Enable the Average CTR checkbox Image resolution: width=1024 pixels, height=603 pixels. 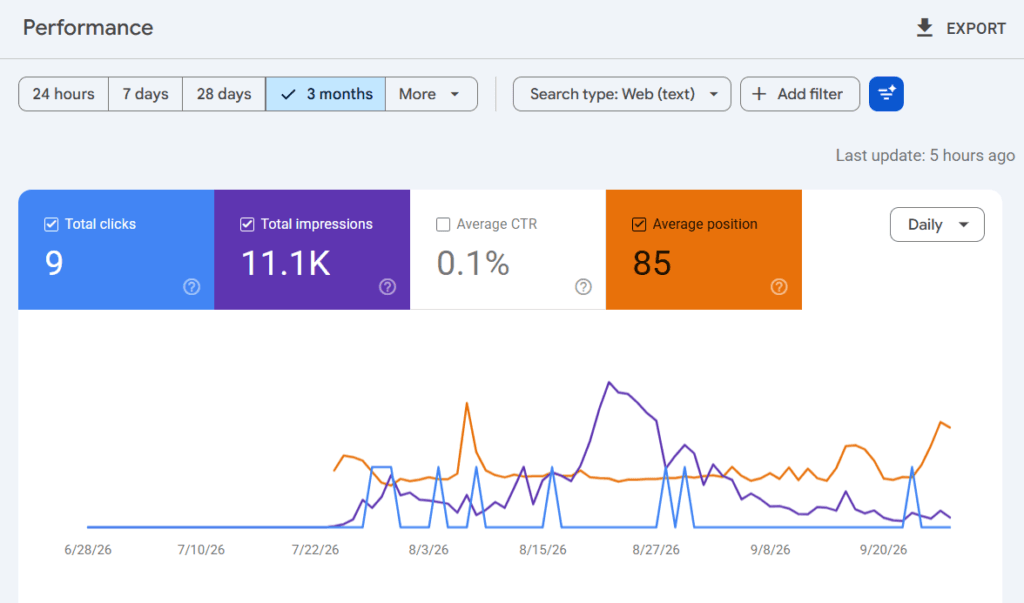pos(443,225)
